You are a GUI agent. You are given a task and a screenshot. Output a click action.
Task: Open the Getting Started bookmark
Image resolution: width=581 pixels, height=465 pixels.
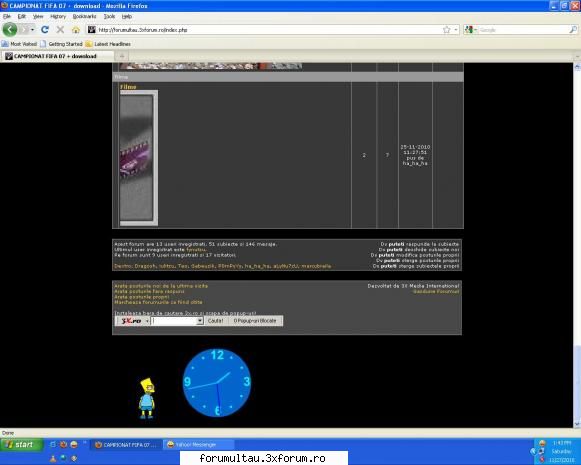tap(61, 44)
